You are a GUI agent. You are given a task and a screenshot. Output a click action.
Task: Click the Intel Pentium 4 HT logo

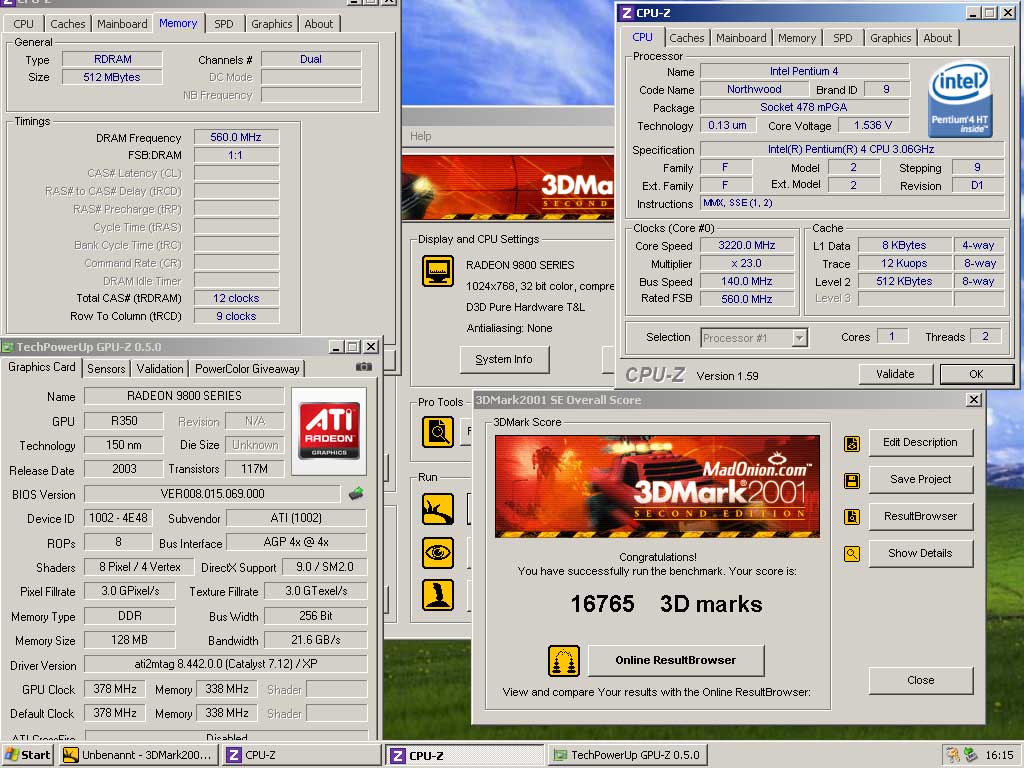[960, 100]
